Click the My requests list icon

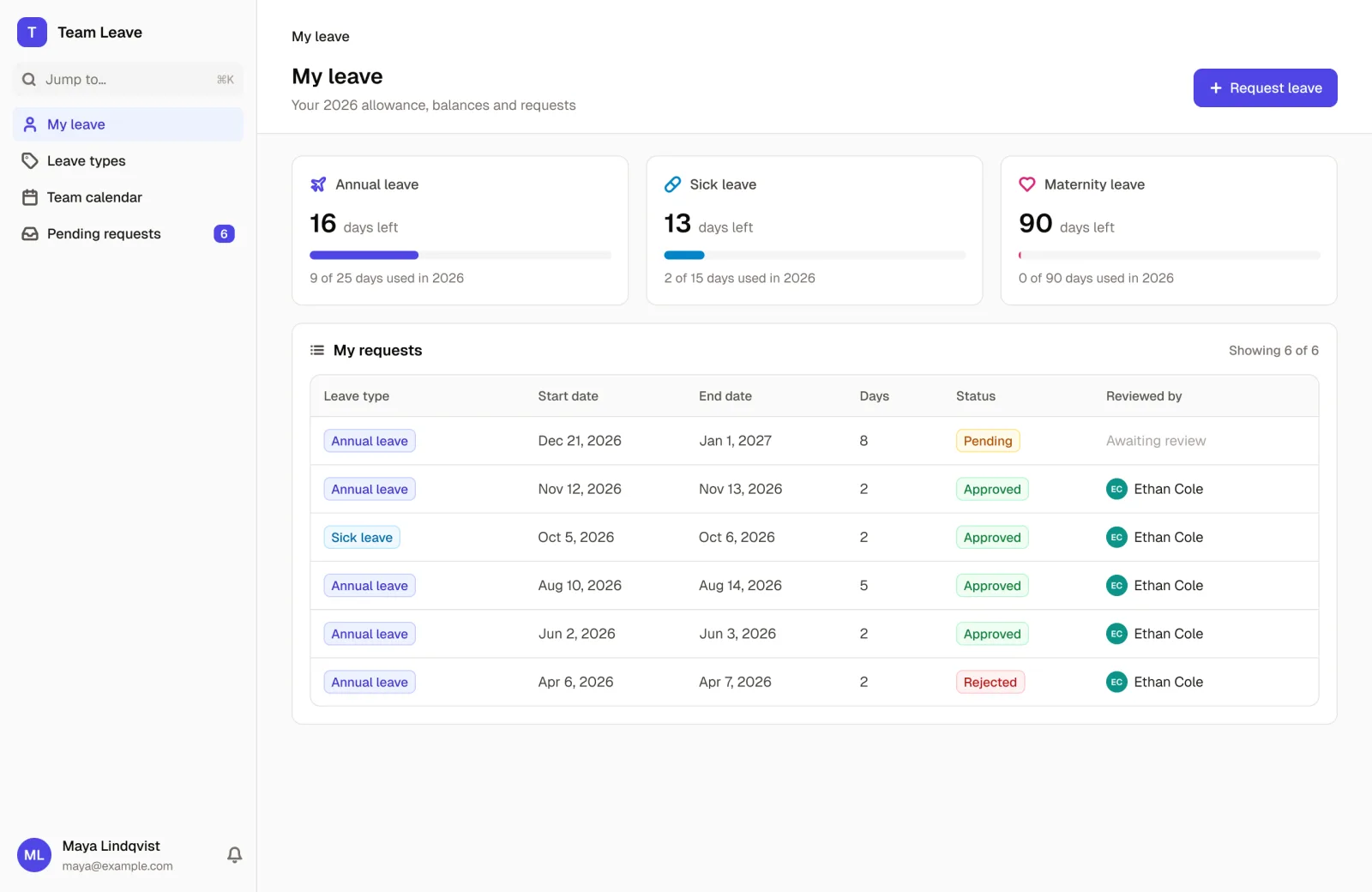(317, 350)
